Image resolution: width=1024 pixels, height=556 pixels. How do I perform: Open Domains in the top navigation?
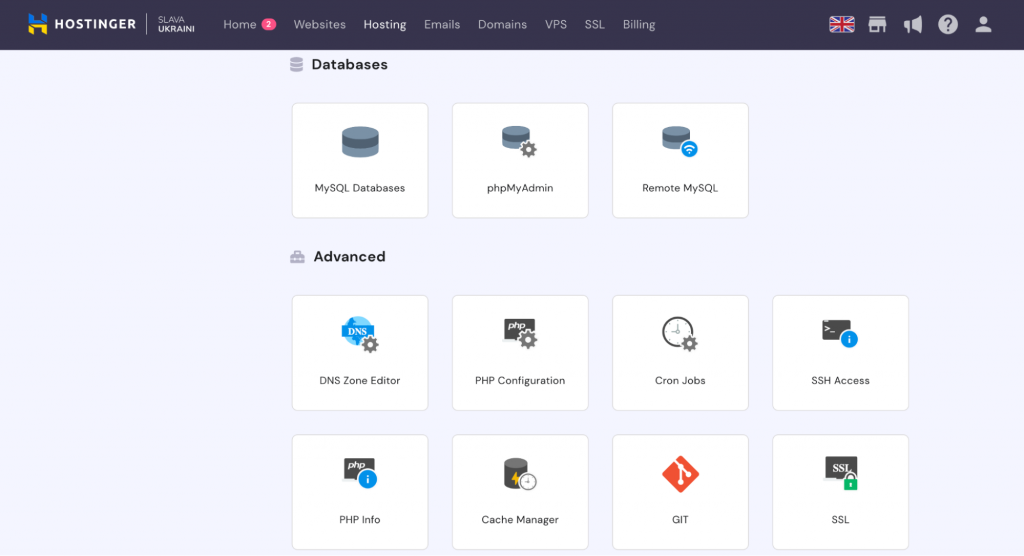[502, 24]
